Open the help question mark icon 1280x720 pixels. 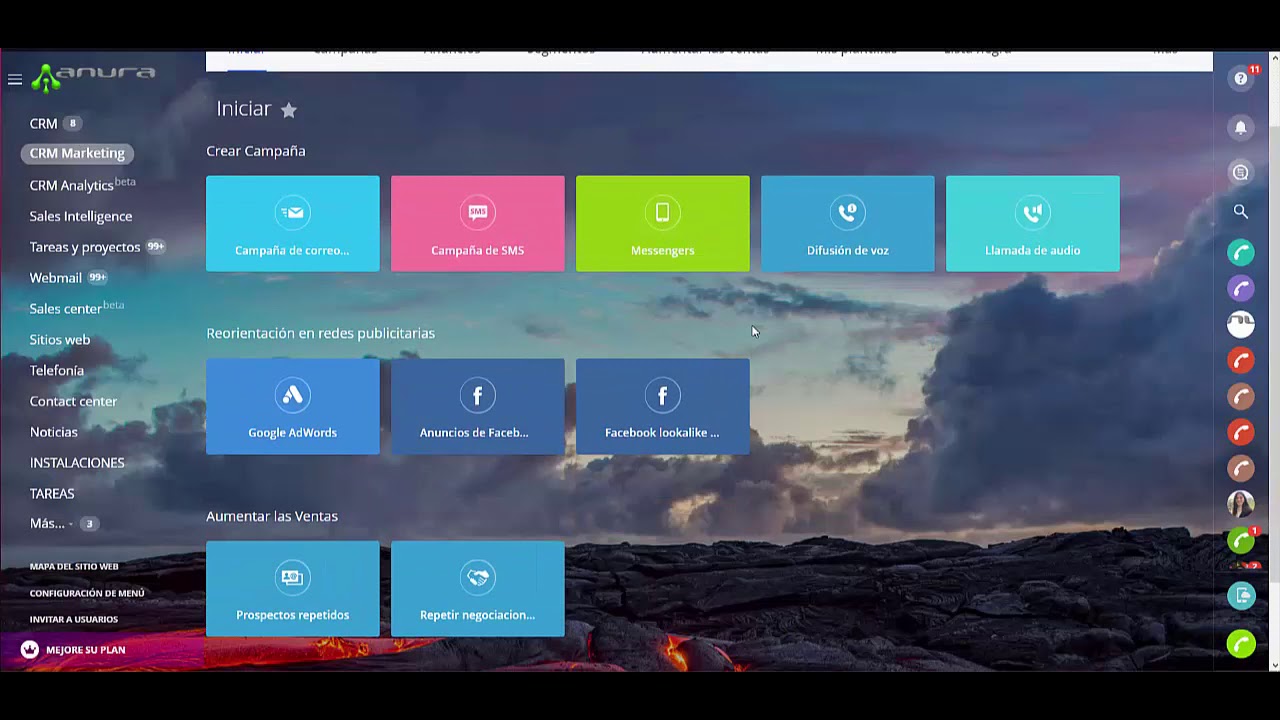[1241, 79]
